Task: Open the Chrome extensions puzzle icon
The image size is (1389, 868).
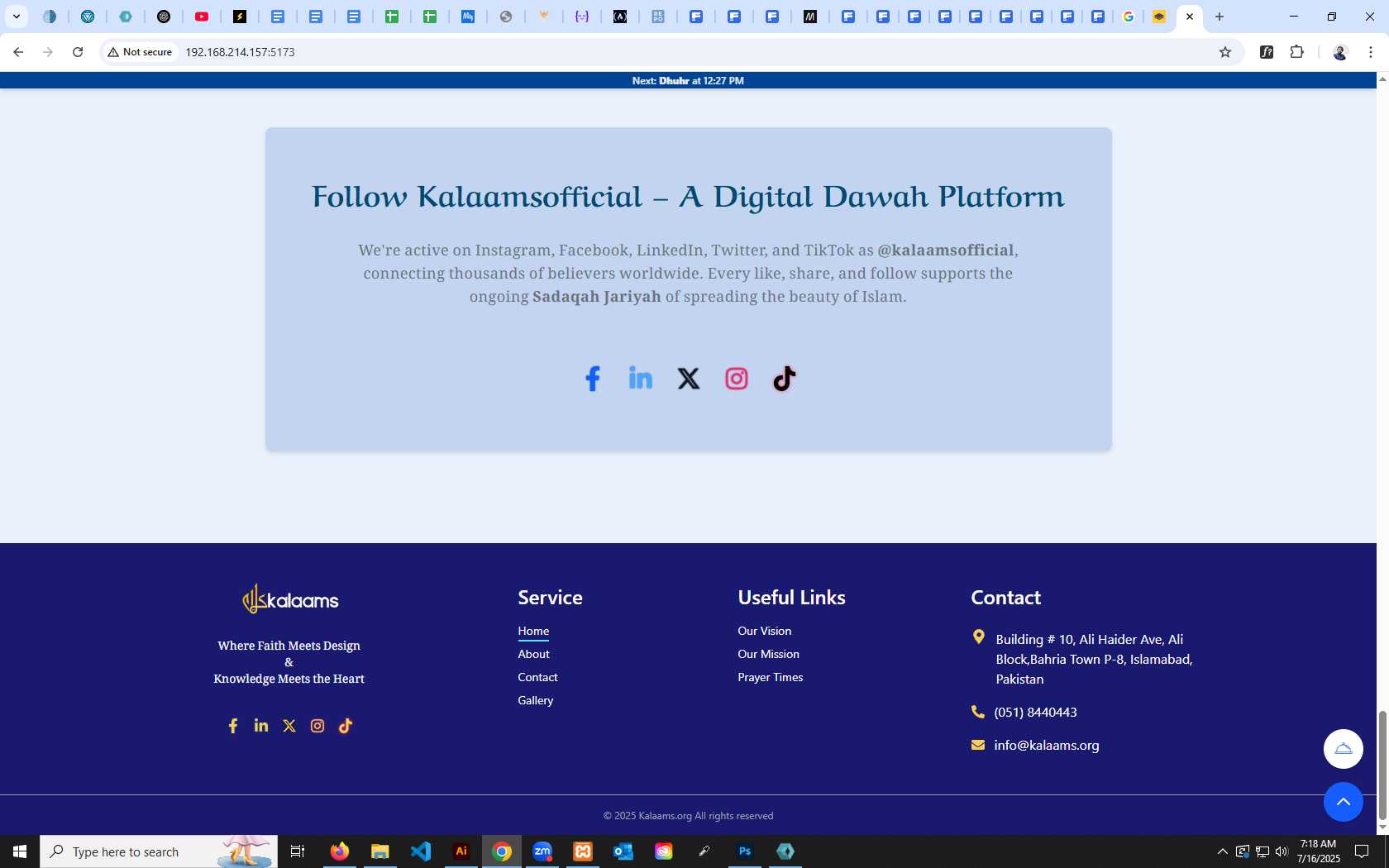Action: click(1297, 52)
